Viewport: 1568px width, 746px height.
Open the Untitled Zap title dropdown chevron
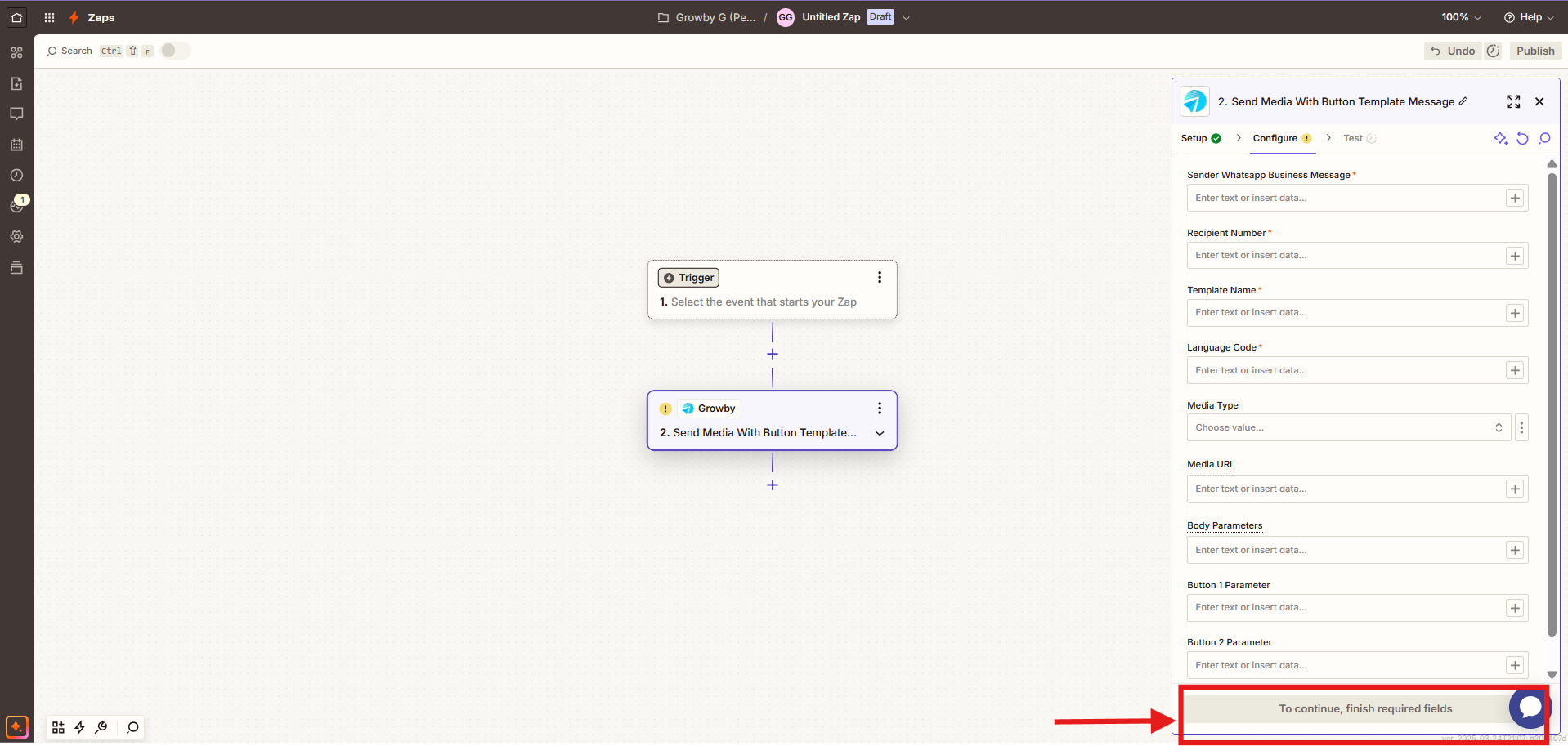(x=906, y=17)
